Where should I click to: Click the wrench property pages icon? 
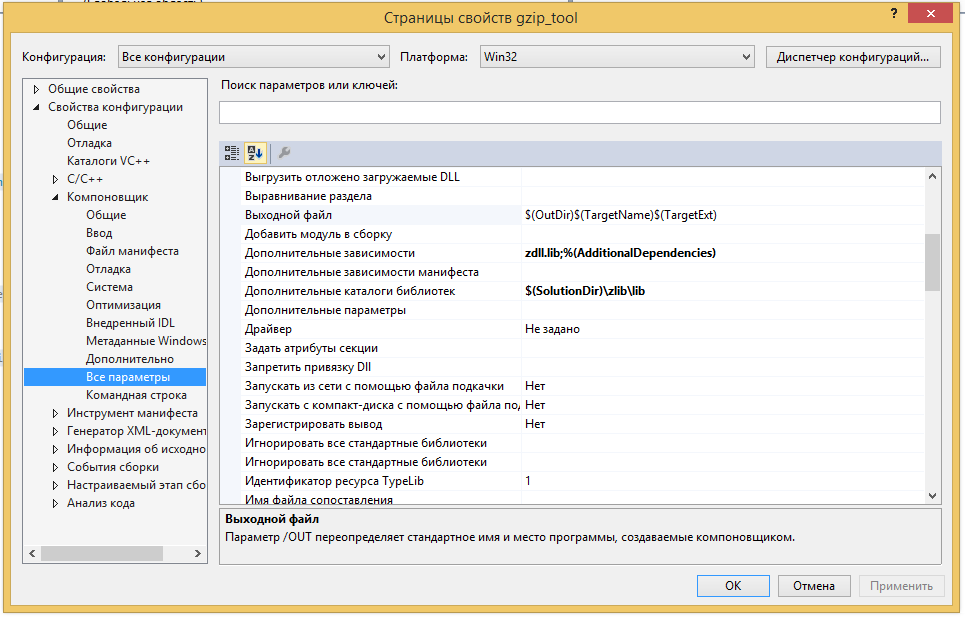[284, 153]
